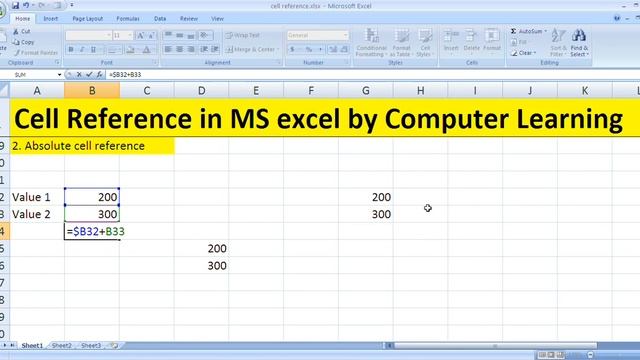Click Merge & Center button
The width and height of the screenshot is (640, 360).
(252, 49)
